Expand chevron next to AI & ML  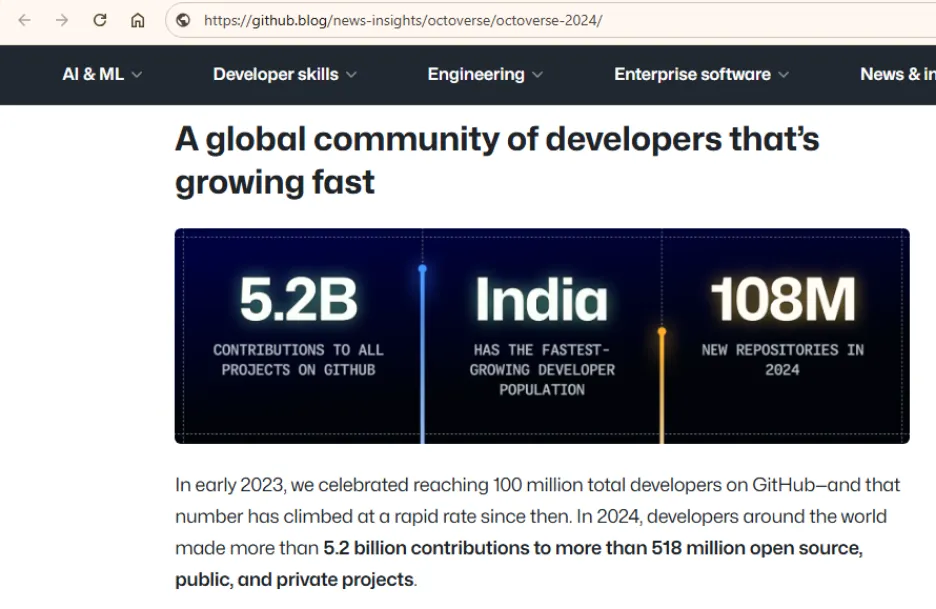point(137,75)
